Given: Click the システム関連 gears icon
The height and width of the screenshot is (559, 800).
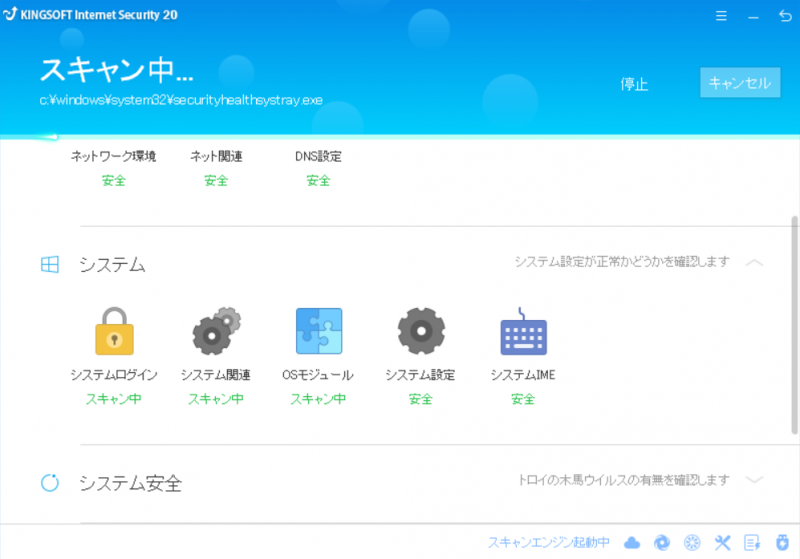Looking at the screenshot, I should (216, 331).
